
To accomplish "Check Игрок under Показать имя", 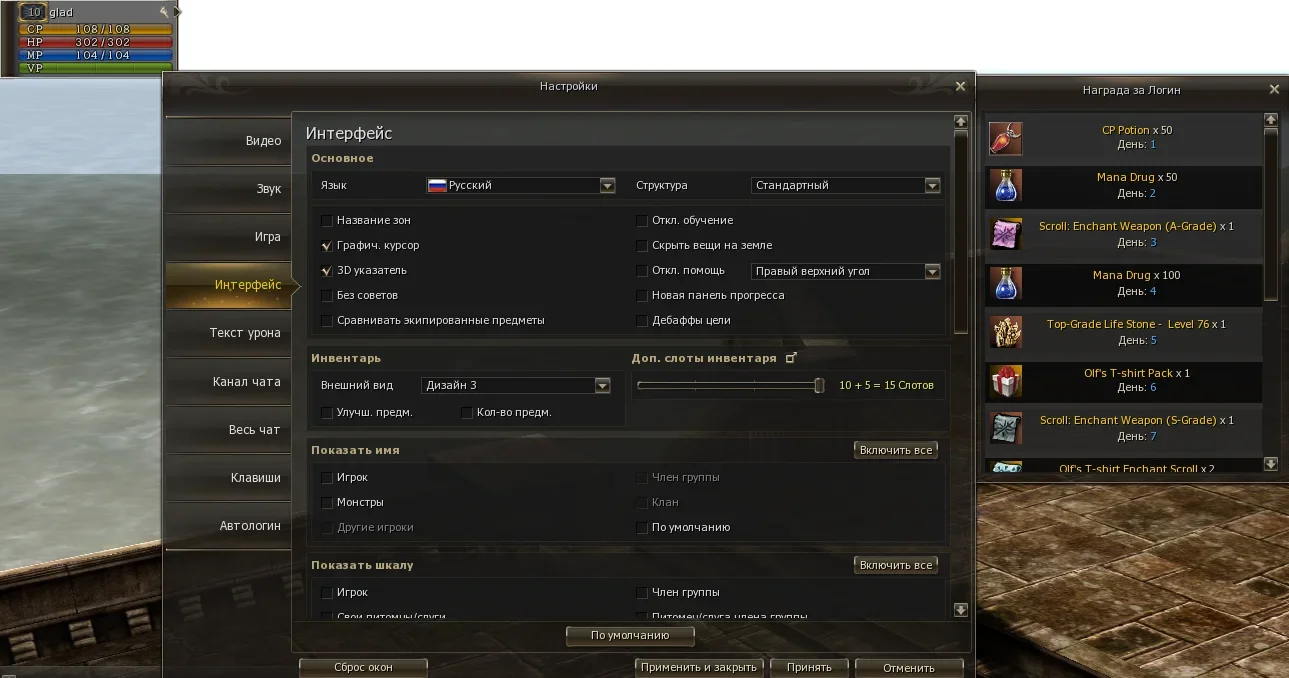I will (326, 477).
